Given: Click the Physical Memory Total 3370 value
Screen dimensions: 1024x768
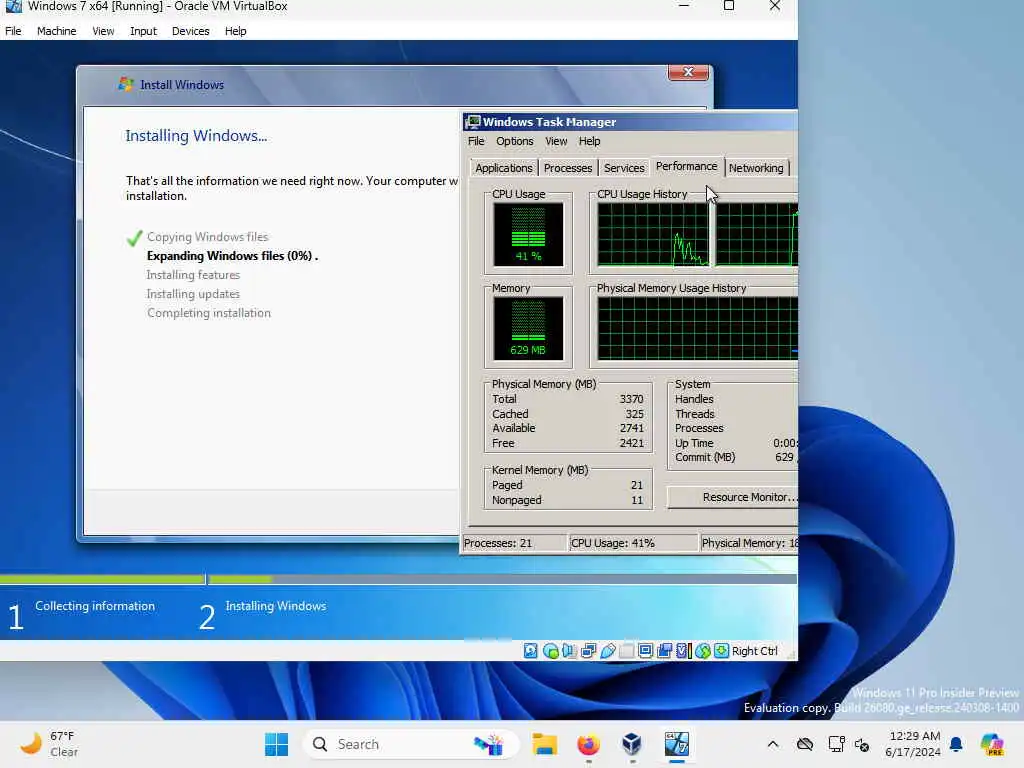Looking at the screenshot, I should tap(631, 399).
